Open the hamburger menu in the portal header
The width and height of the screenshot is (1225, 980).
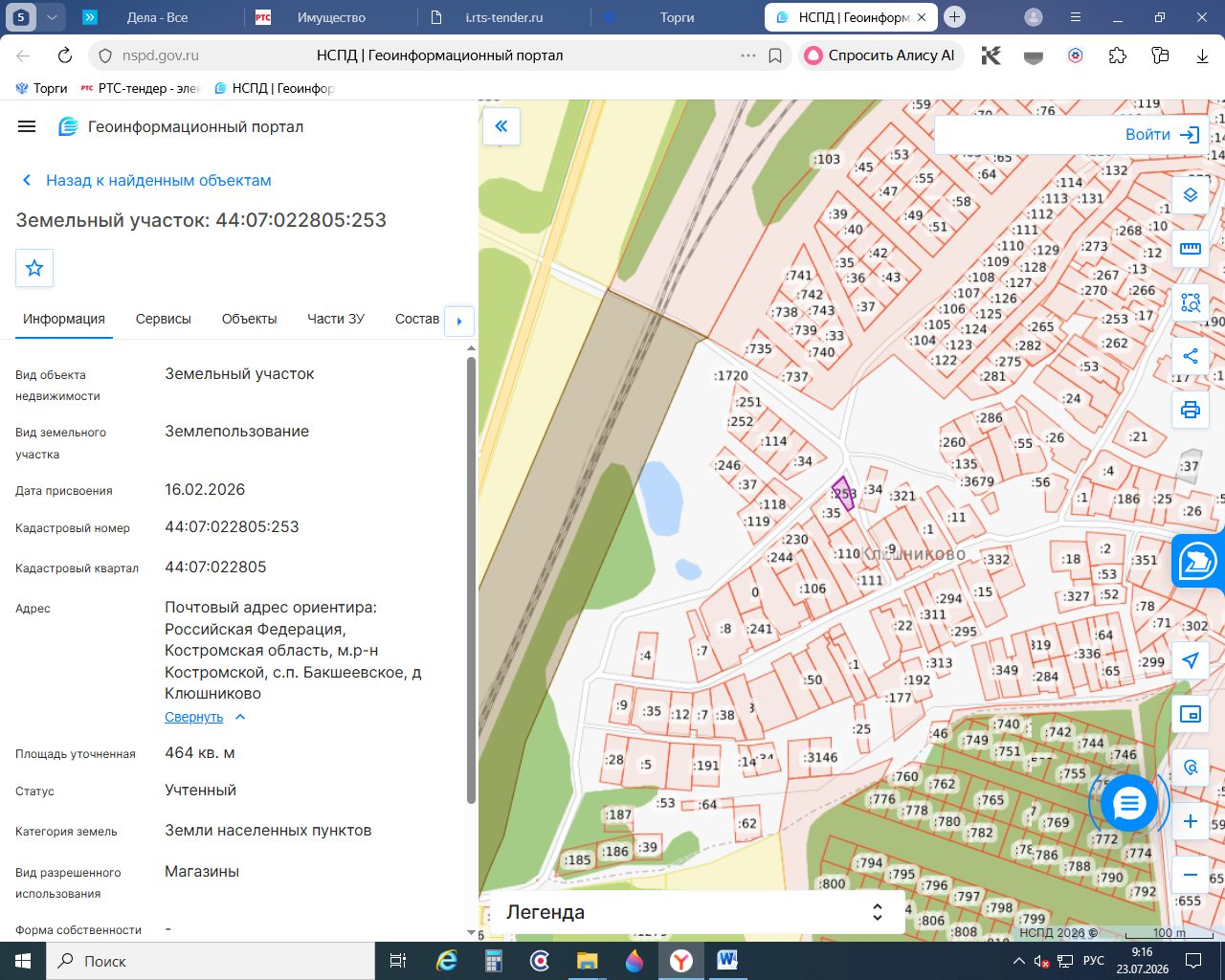[x=27, y=126]
